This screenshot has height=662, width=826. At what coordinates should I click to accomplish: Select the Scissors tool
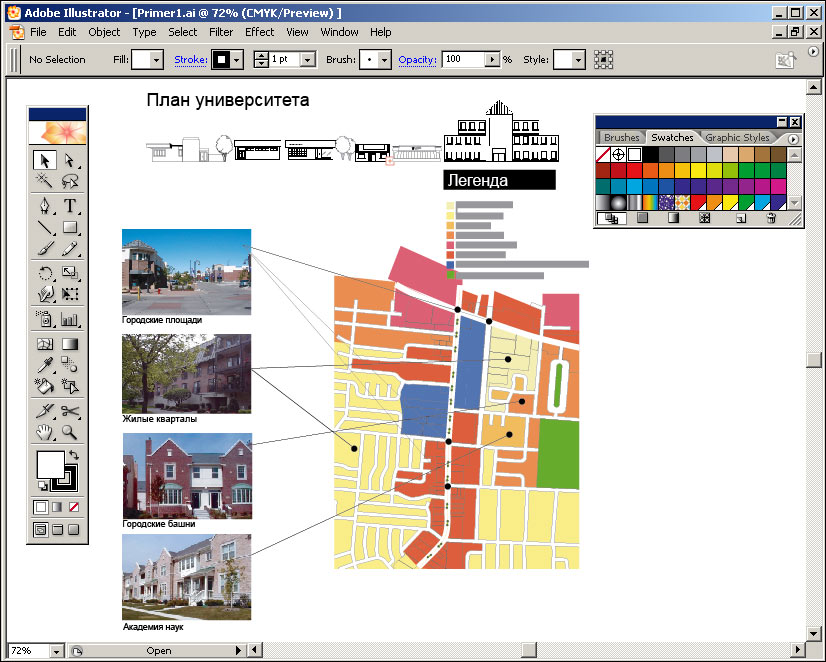[70, 411]
